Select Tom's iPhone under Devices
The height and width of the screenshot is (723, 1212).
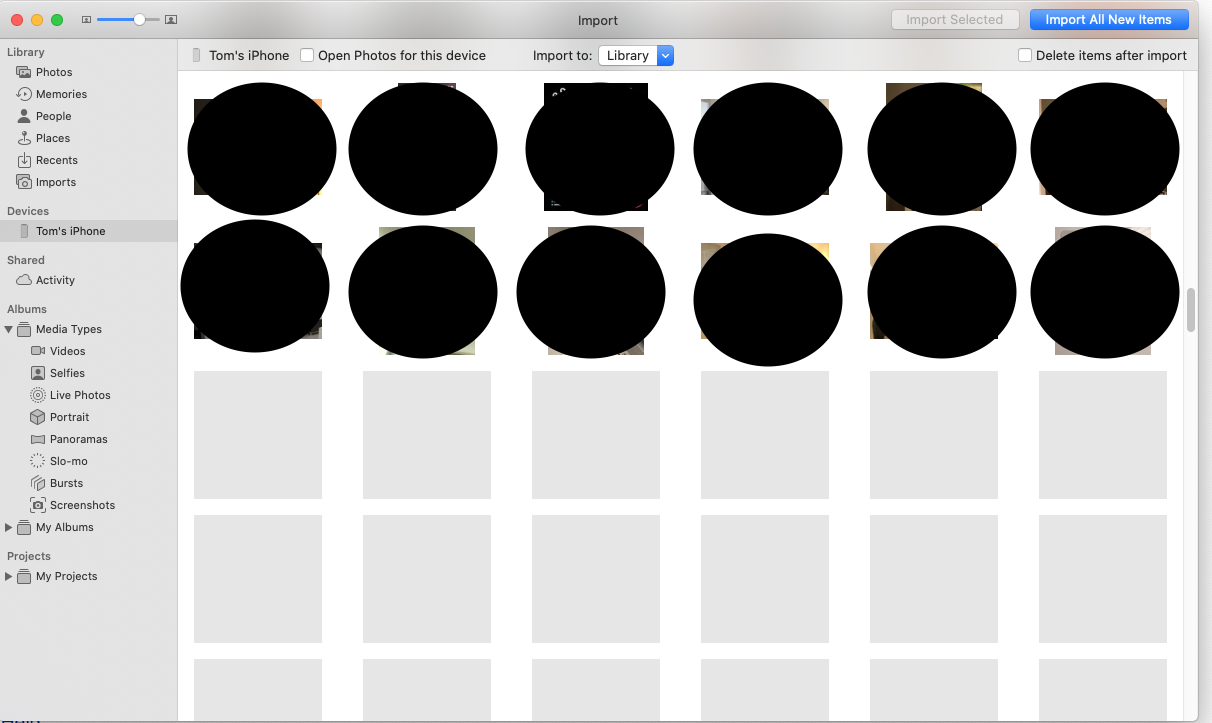88,231
